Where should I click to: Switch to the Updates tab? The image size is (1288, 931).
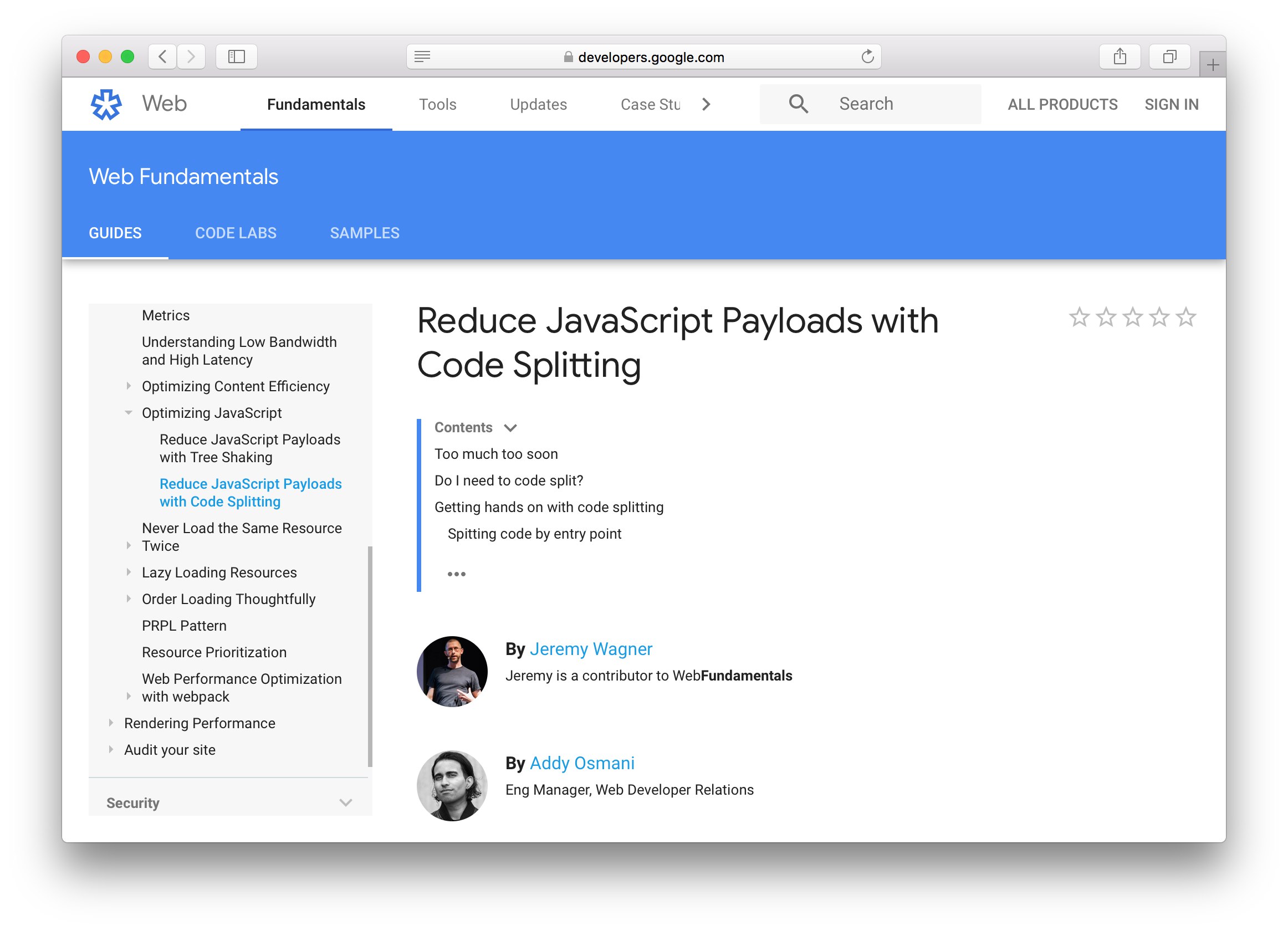[538, 104]
